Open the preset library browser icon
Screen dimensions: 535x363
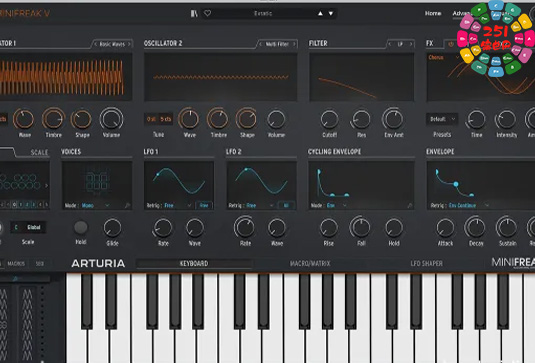(x=194, y=13)
